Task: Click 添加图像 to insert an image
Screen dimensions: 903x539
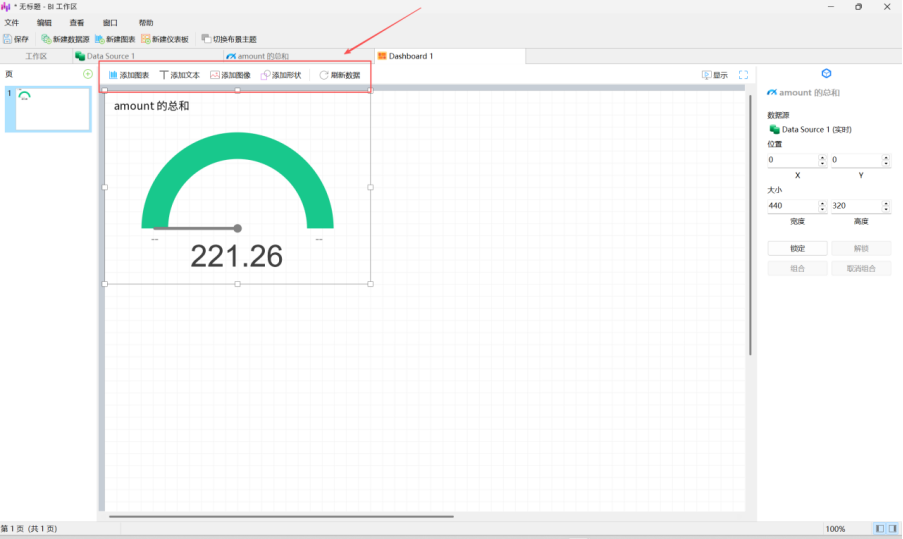Action: coord(231,75)
